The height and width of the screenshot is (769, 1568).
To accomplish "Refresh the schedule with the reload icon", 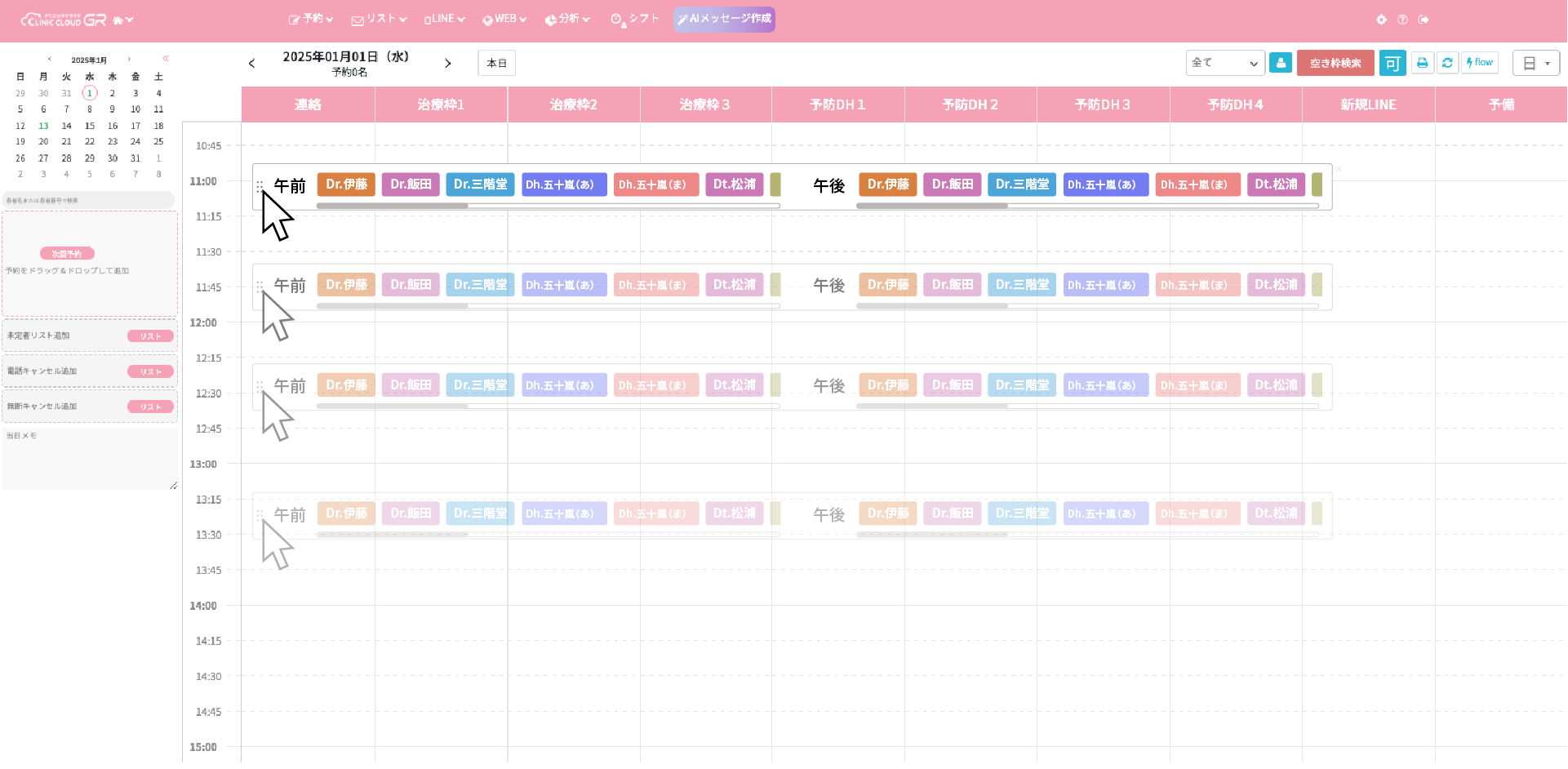I will click(1447, 63).
